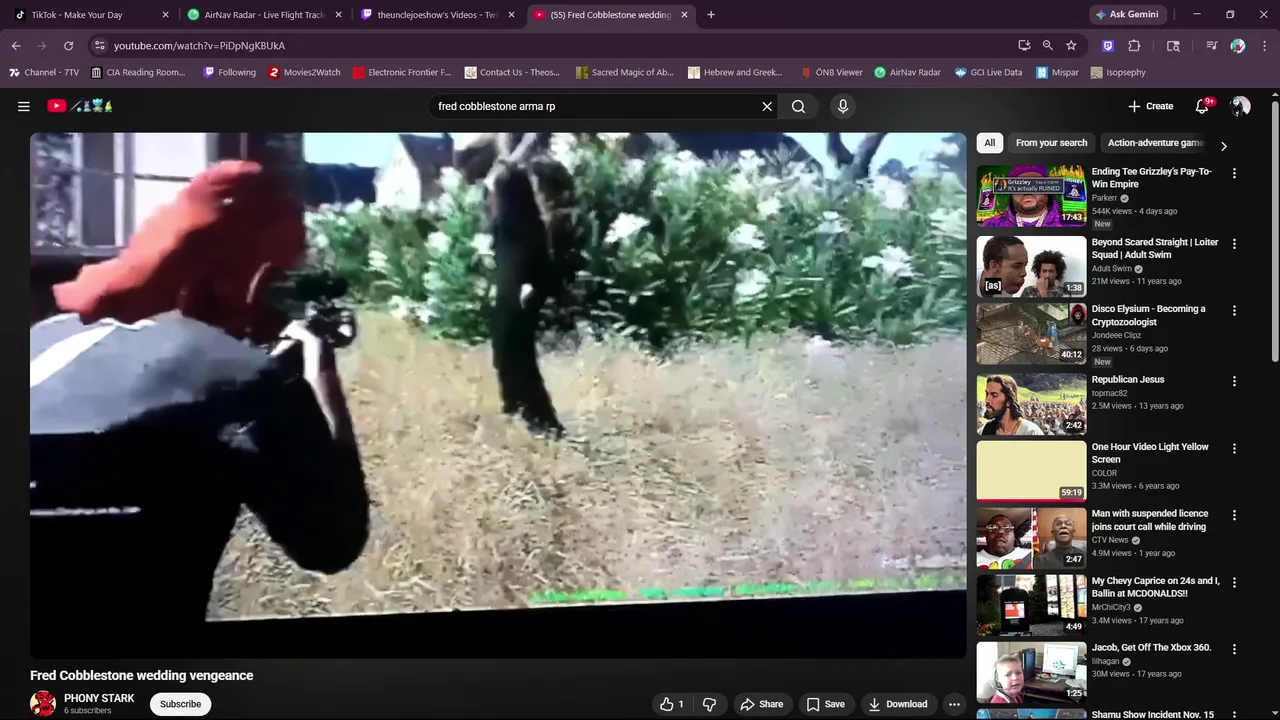Image resolution: width=1280 pixels, height=720 pixels.
Task: Select the From your search chip
Action: click(1051, 143)
